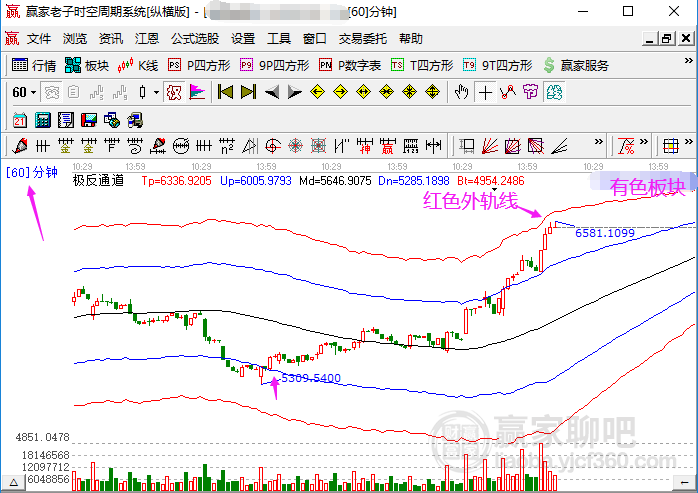Image resolution: width=698 pixels, height=493 pixels.
Task: Click the yellow diamond left-arrow icon
Action: 317,92
